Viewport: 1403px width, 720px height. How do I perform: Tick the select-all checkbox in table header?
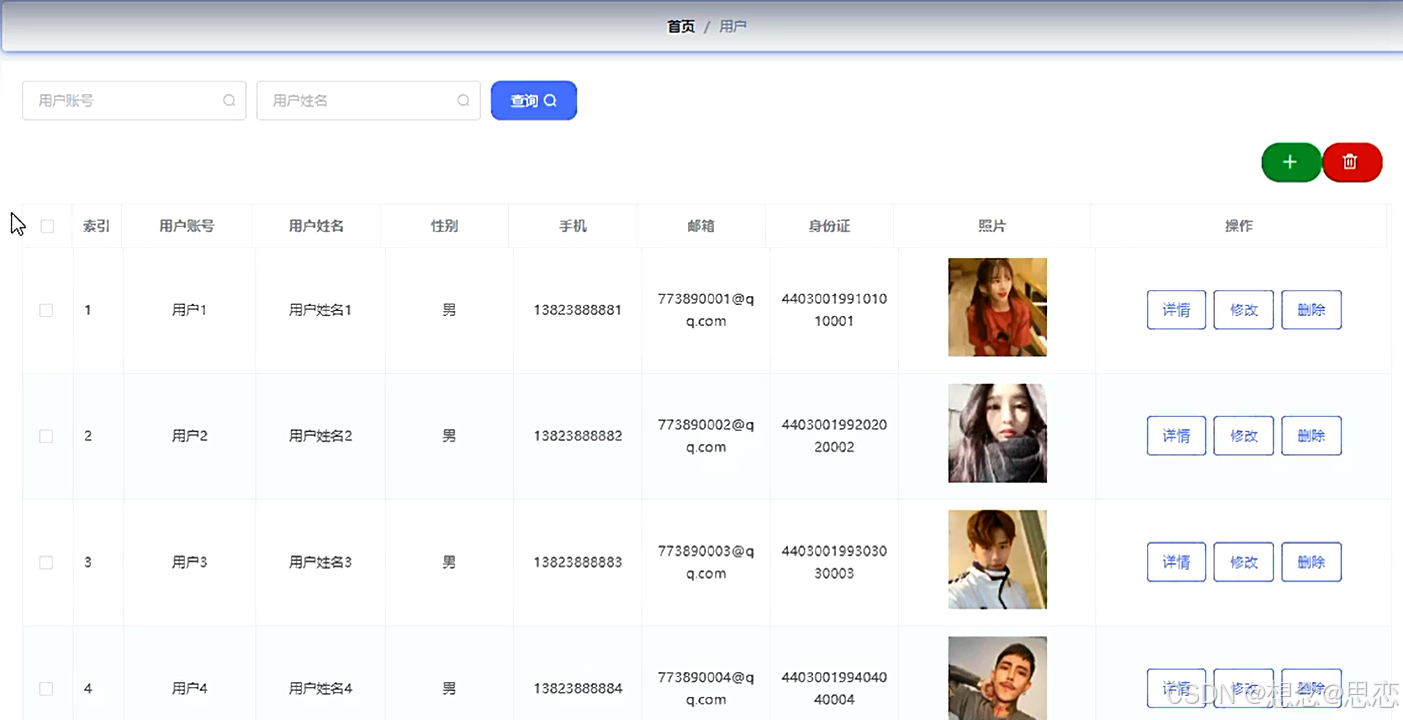[x=47, y=226]
